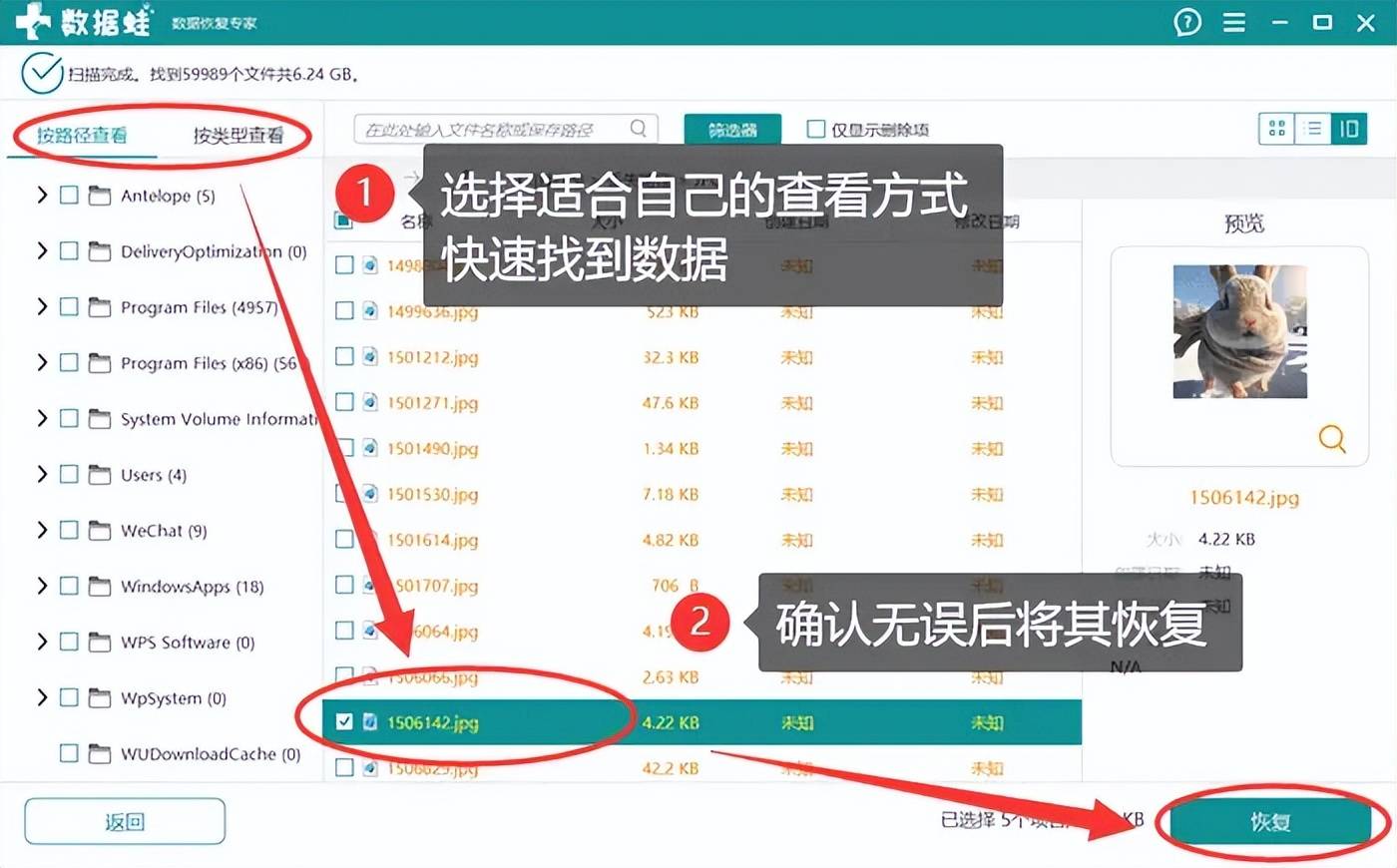The height and width of the screenshot is (868, 1397).
Task: Click the 47.6 KB size cell
Action: click(671, 403)
